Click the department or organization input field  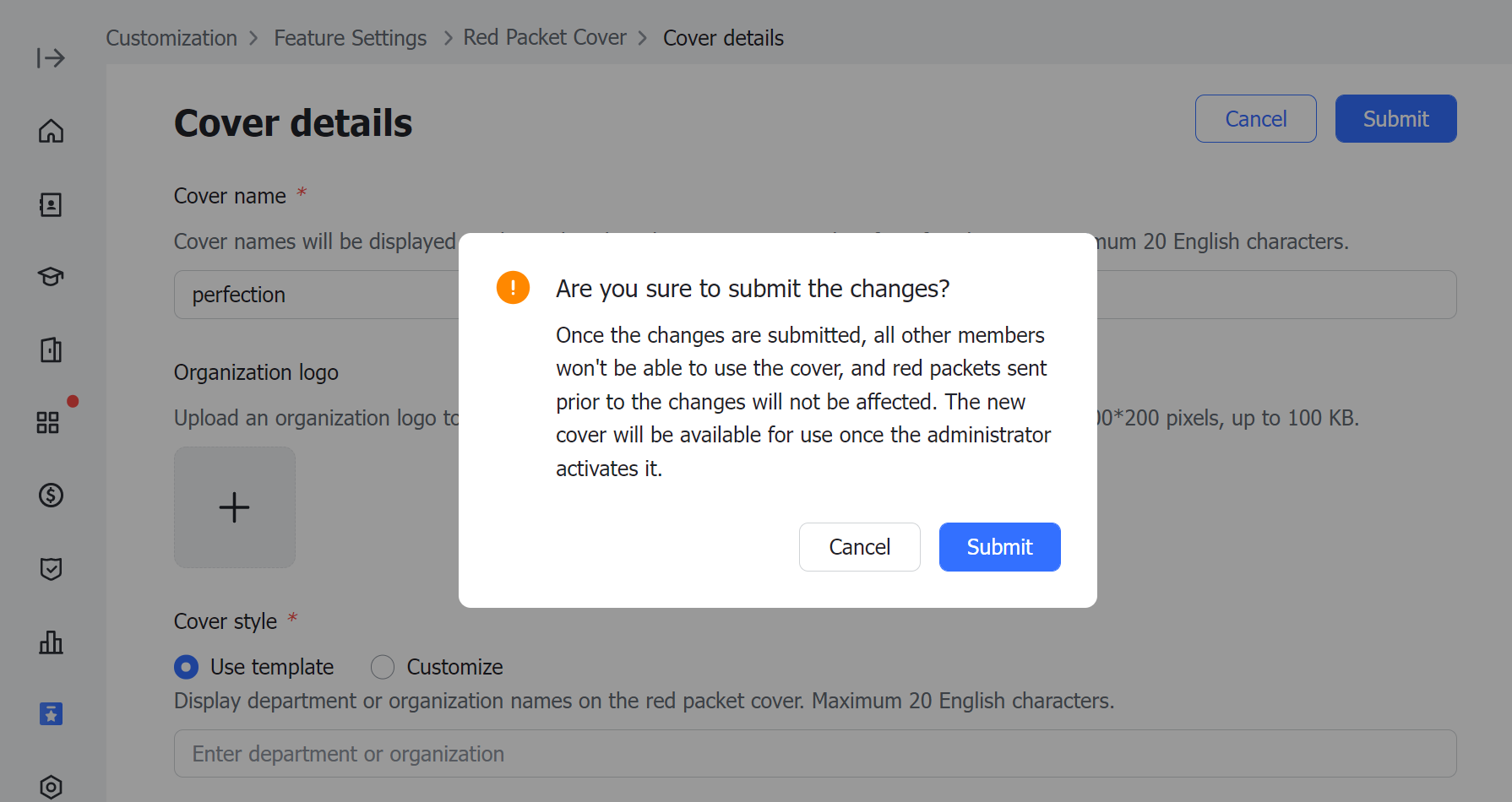[x=814, y=754]
